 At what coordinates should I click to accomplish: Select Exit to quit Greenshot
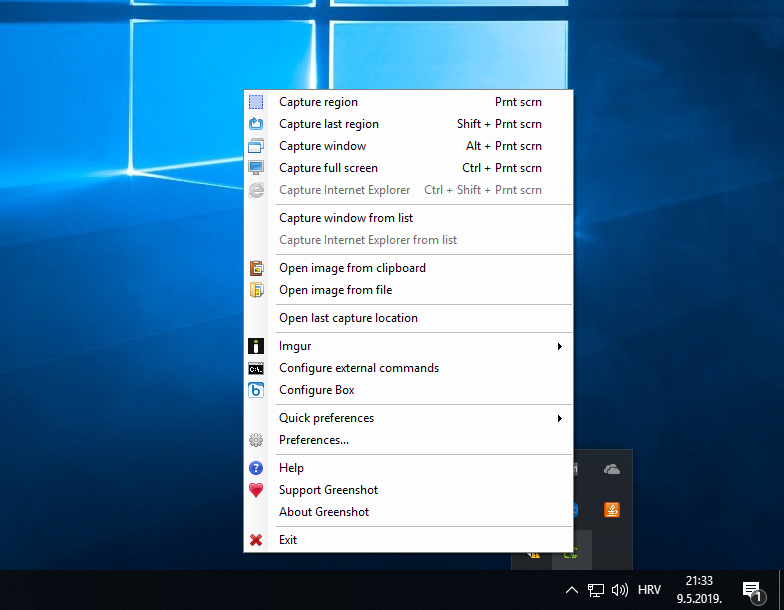pos(408,540)
